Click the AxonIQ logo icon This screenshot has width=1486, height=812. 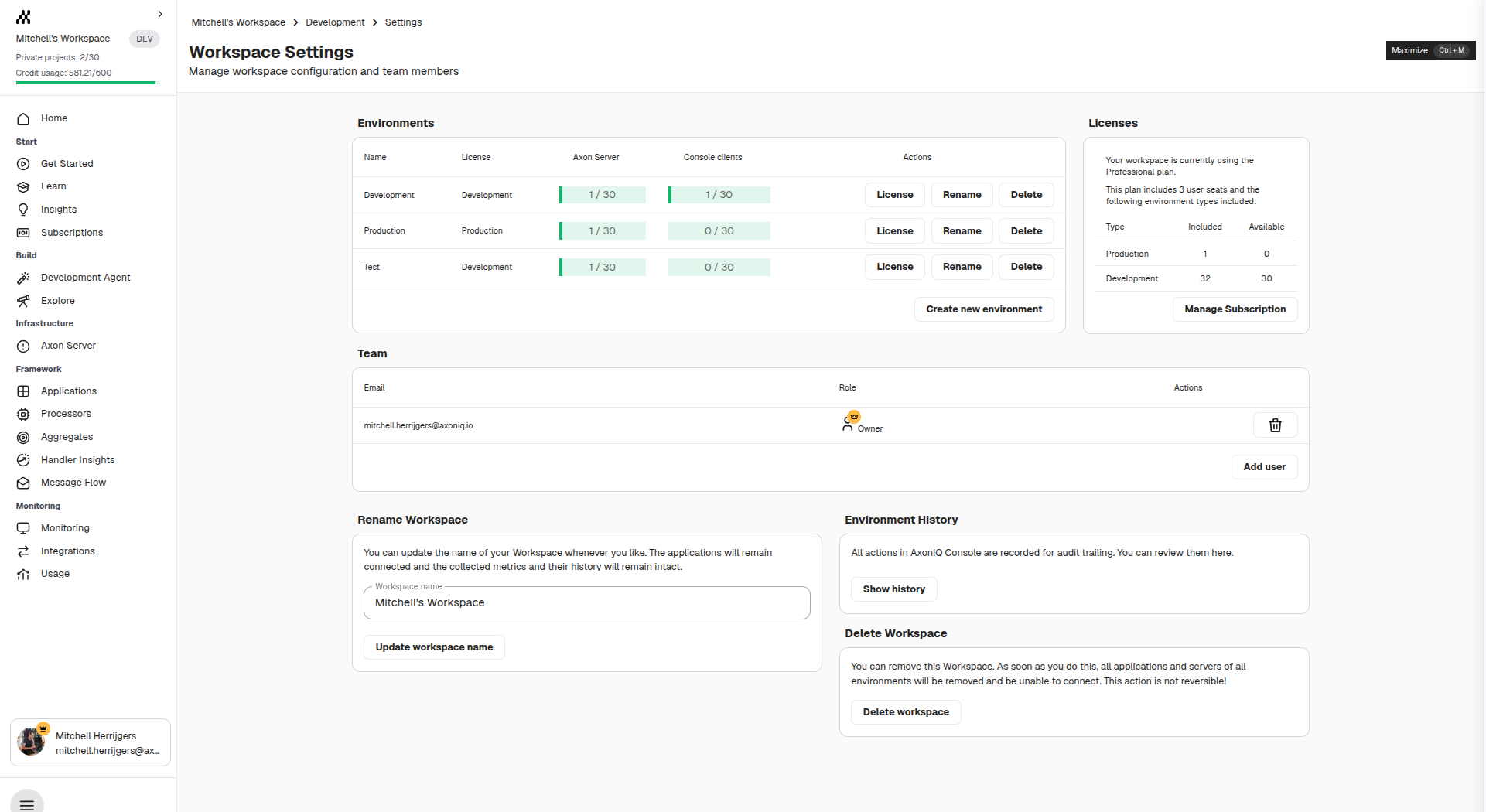[24, 17]
